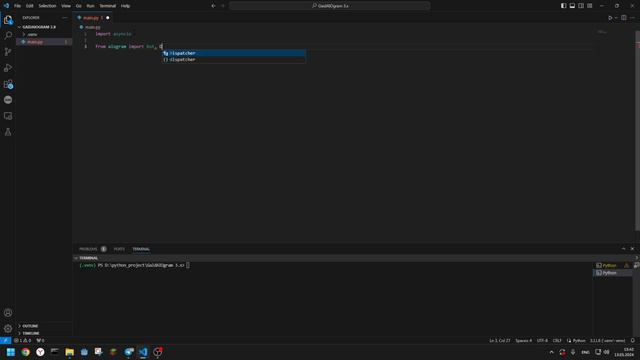Screen dimensions: 640x360
Task: Expand the .venv folder
Action: (31, 35)
